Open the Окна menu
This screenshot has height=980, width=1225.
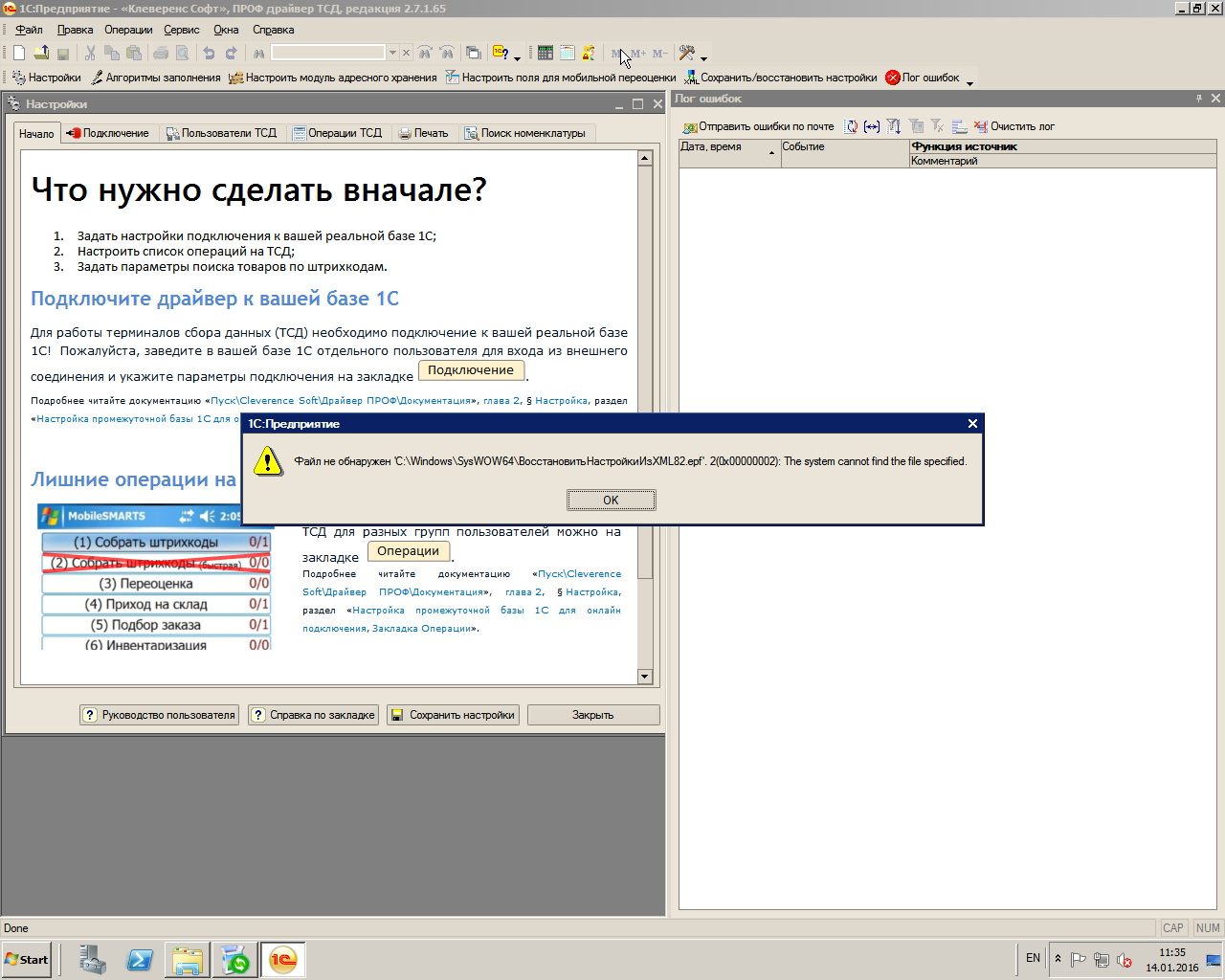(x=226, y=30)
